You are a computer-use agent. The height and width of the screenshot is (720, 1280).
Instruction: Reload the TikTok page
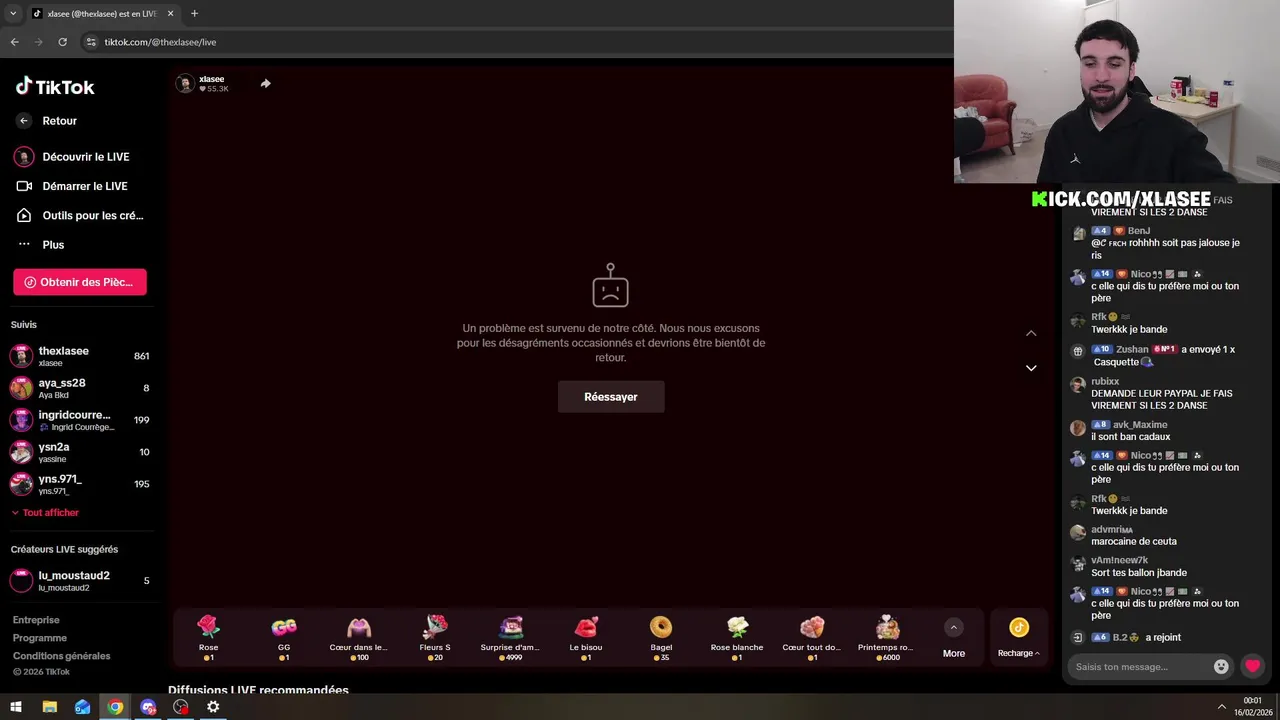click(x=62, y=42)
